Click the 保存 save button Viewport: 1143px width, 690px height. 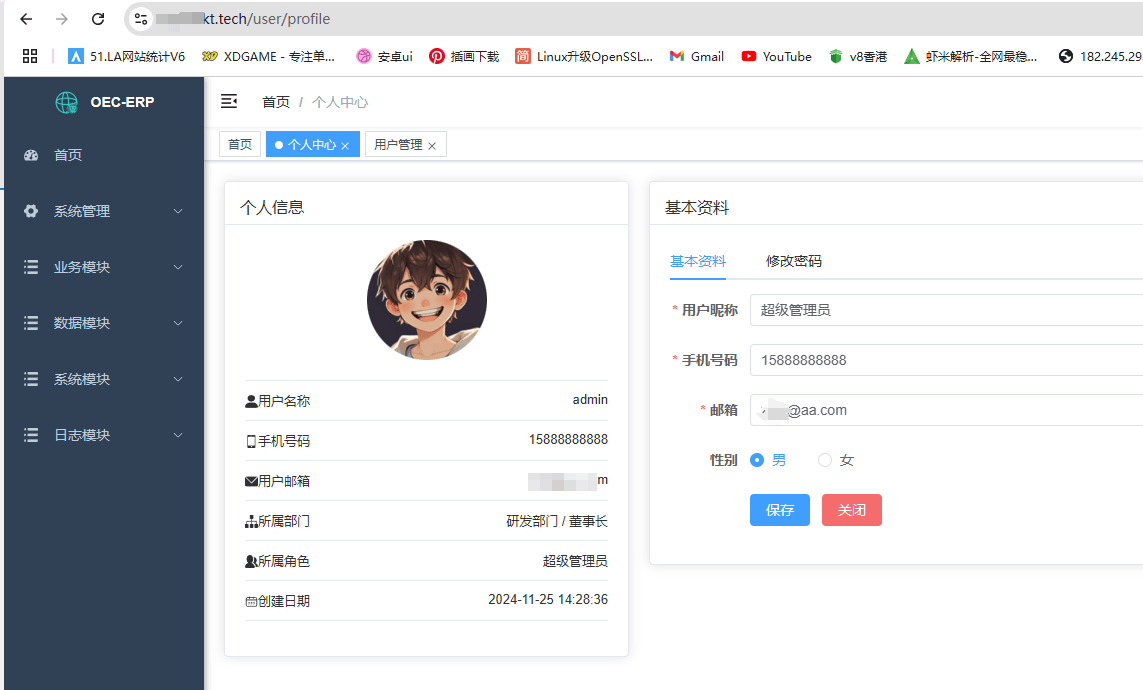[x=779, y=510]
